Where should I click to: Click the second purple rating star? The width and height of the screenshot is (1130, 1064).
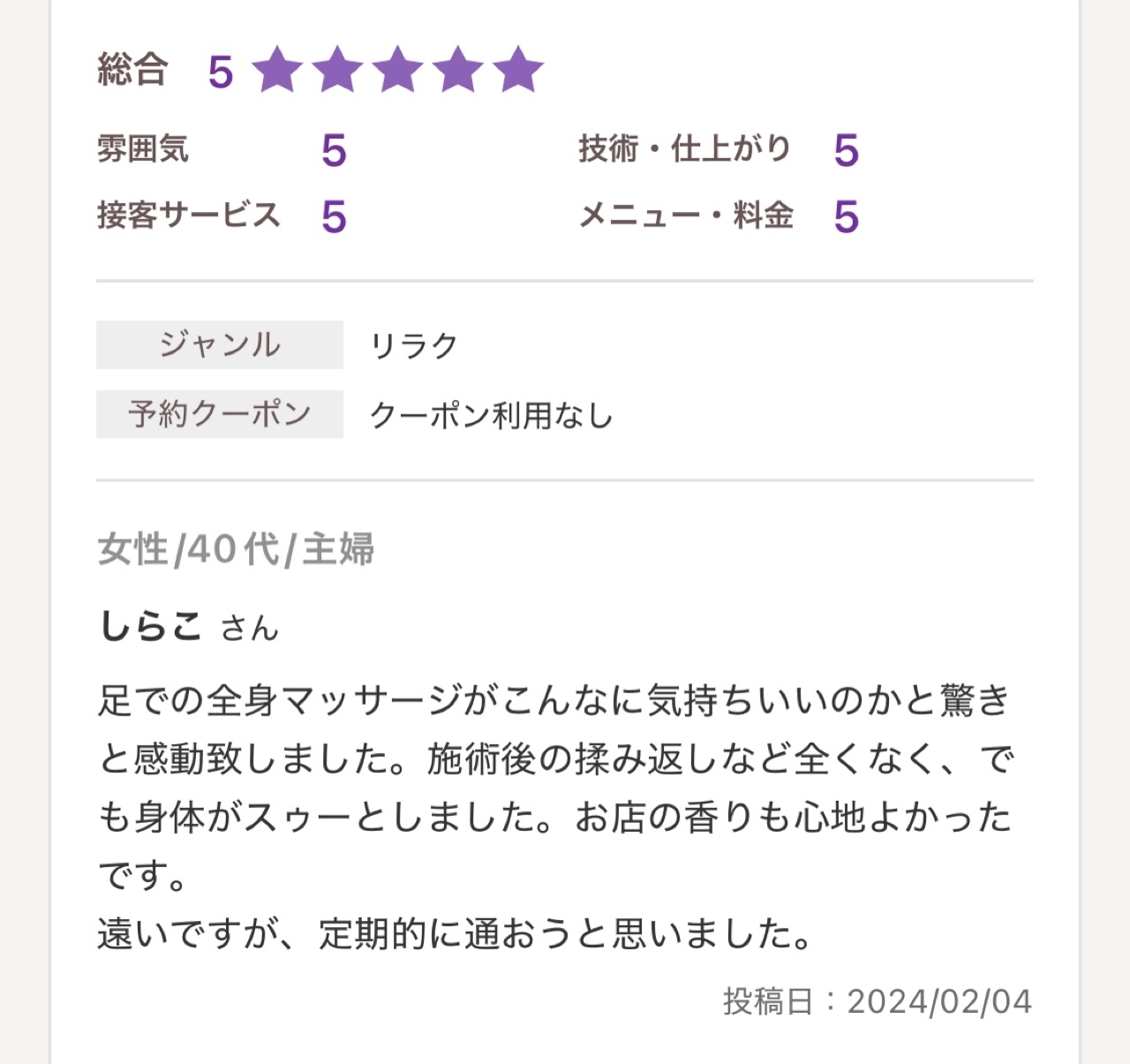tap(337, 70)
